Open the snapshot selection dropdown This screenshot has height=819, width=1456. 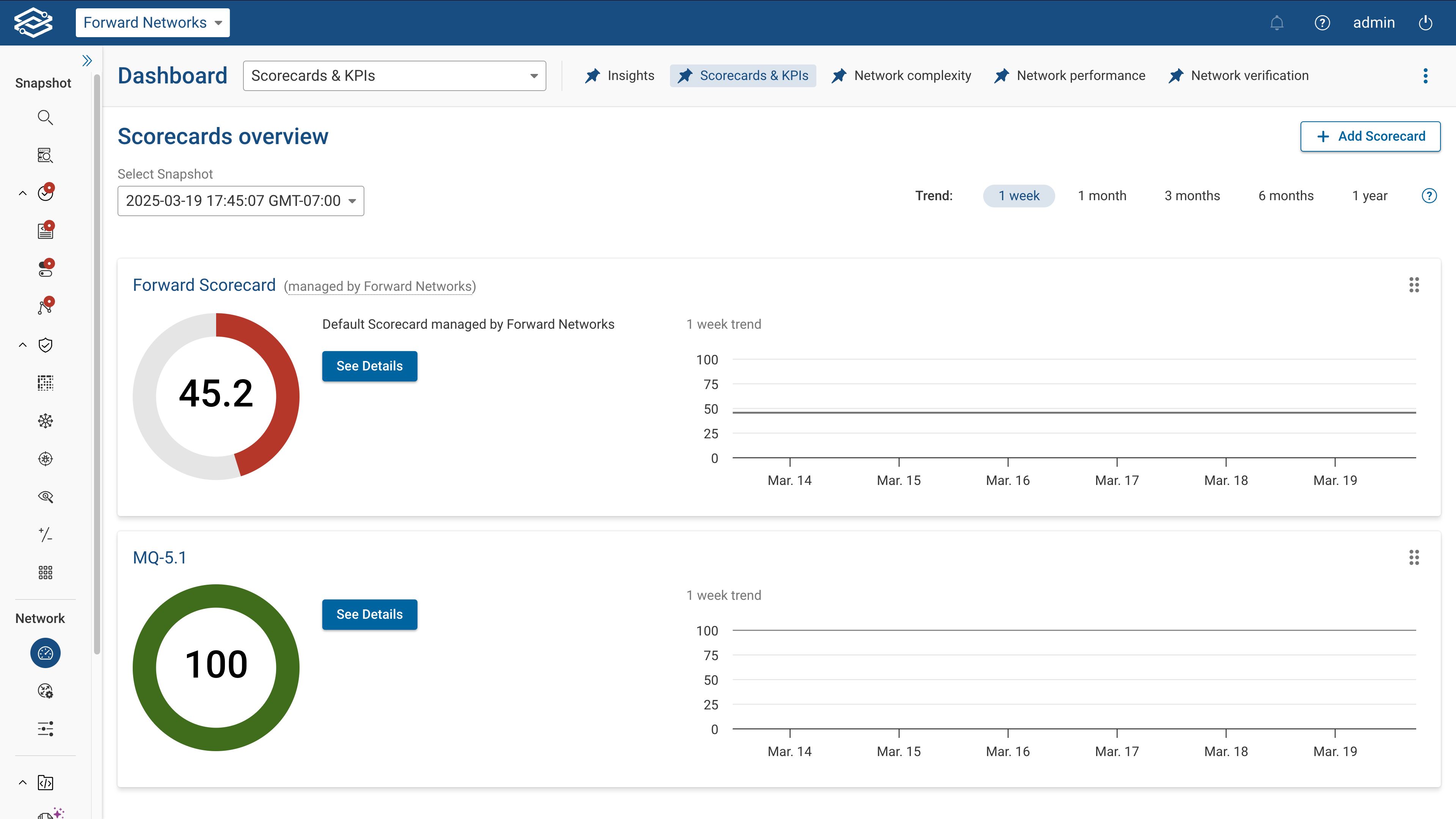pyautogui.click(x=240, y=201)
